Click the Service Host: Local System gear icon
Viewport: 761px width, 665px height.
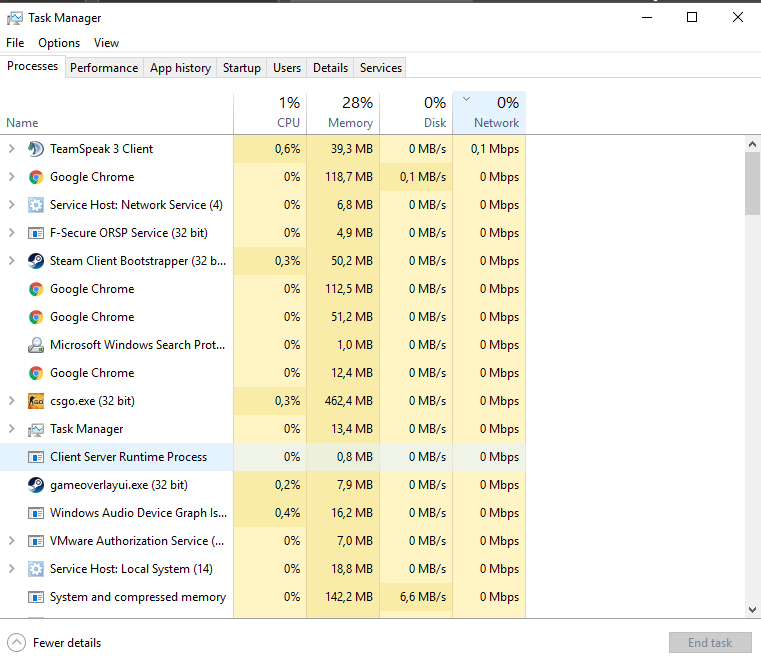(x=35, y=569)
